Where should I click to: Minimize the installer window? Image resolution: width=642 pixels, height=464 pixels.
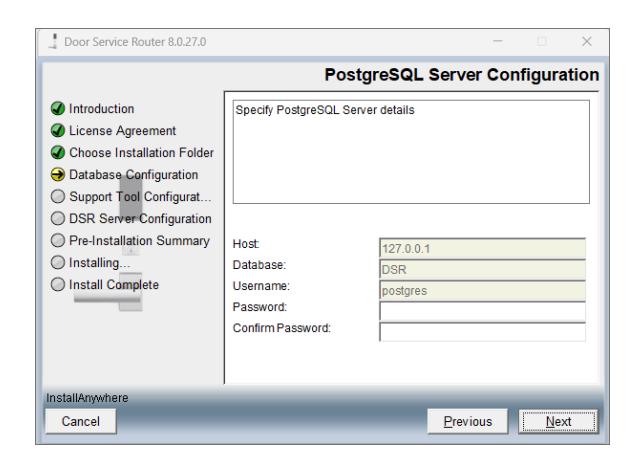[497, 41]
